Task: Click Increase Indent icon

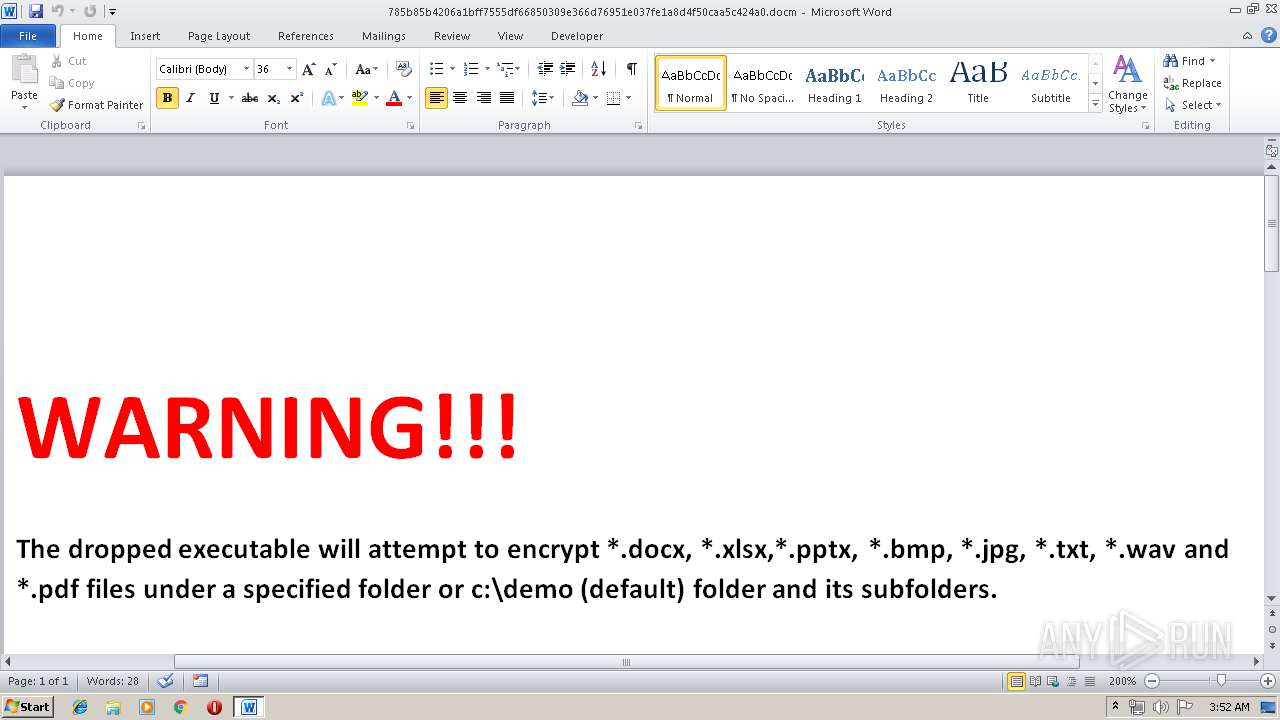Action: 567,69
